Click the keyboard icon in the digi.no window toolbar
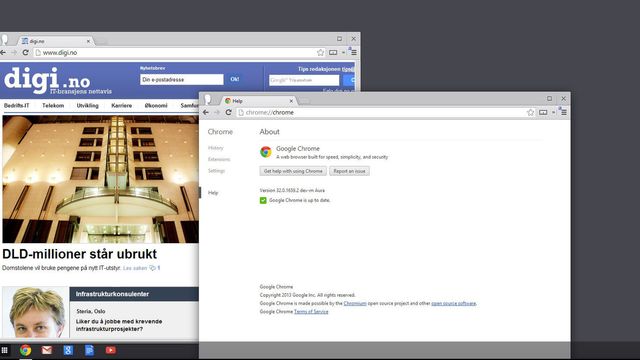This screenshot has height=360, width=640. tap(333, 52)
